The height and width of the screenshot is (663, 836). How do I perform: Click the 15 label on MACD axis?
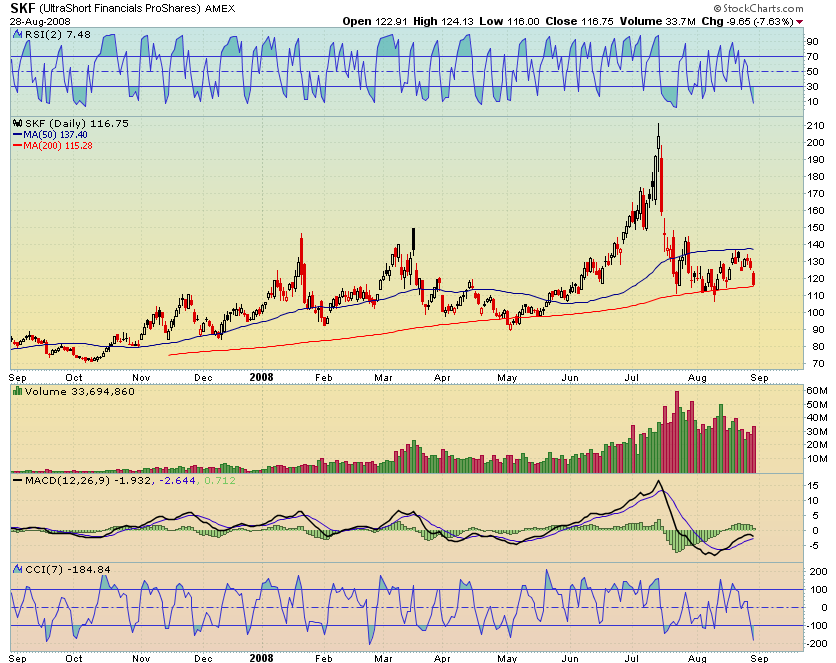tap(813, 486)
